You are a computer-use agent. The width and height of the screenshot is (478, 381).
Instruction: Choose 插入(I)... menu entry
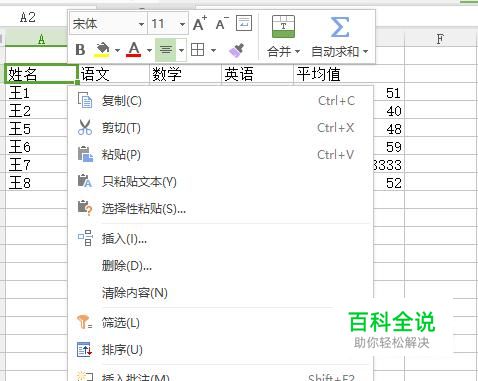pos(220,238)
